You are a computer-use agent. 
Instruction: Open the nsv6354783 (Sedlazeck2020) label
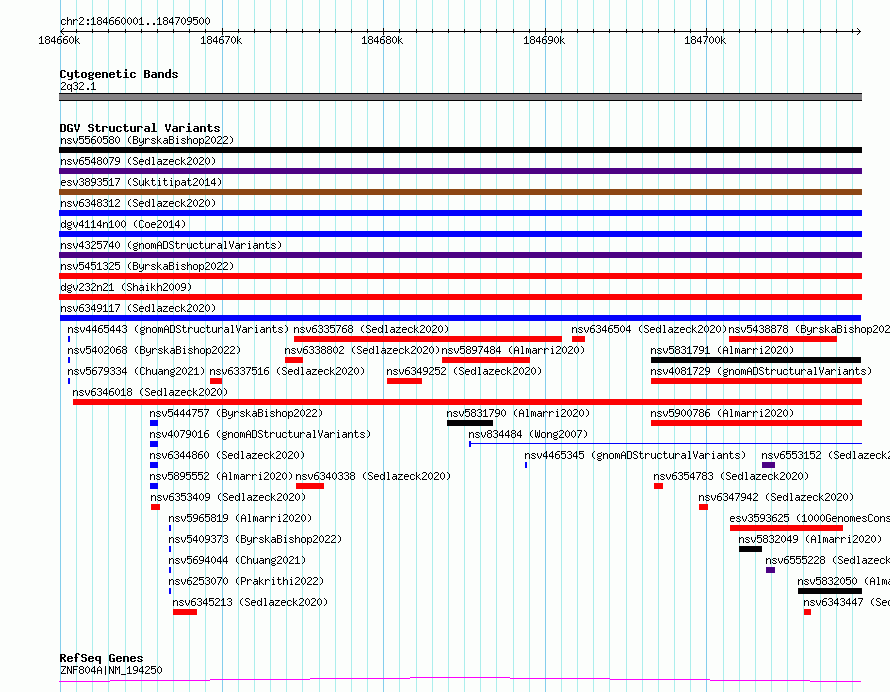click(731, 476)
